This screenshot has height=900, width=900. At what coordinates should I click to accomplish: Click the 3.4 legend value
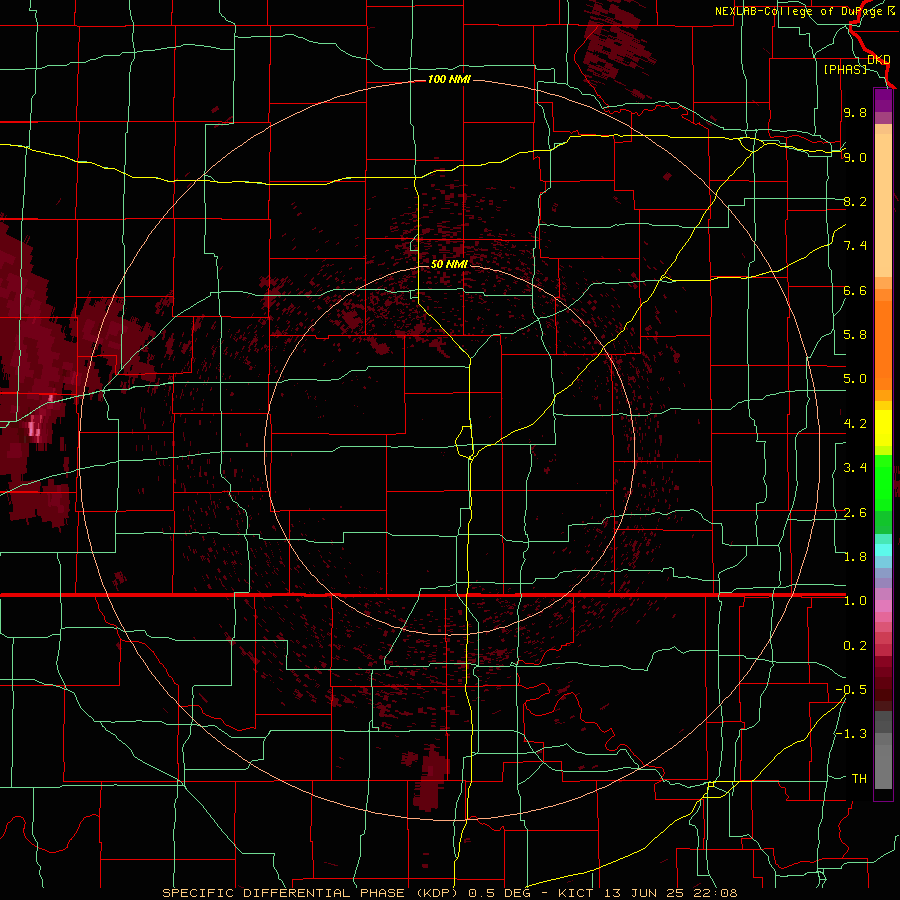coord(855,468)
